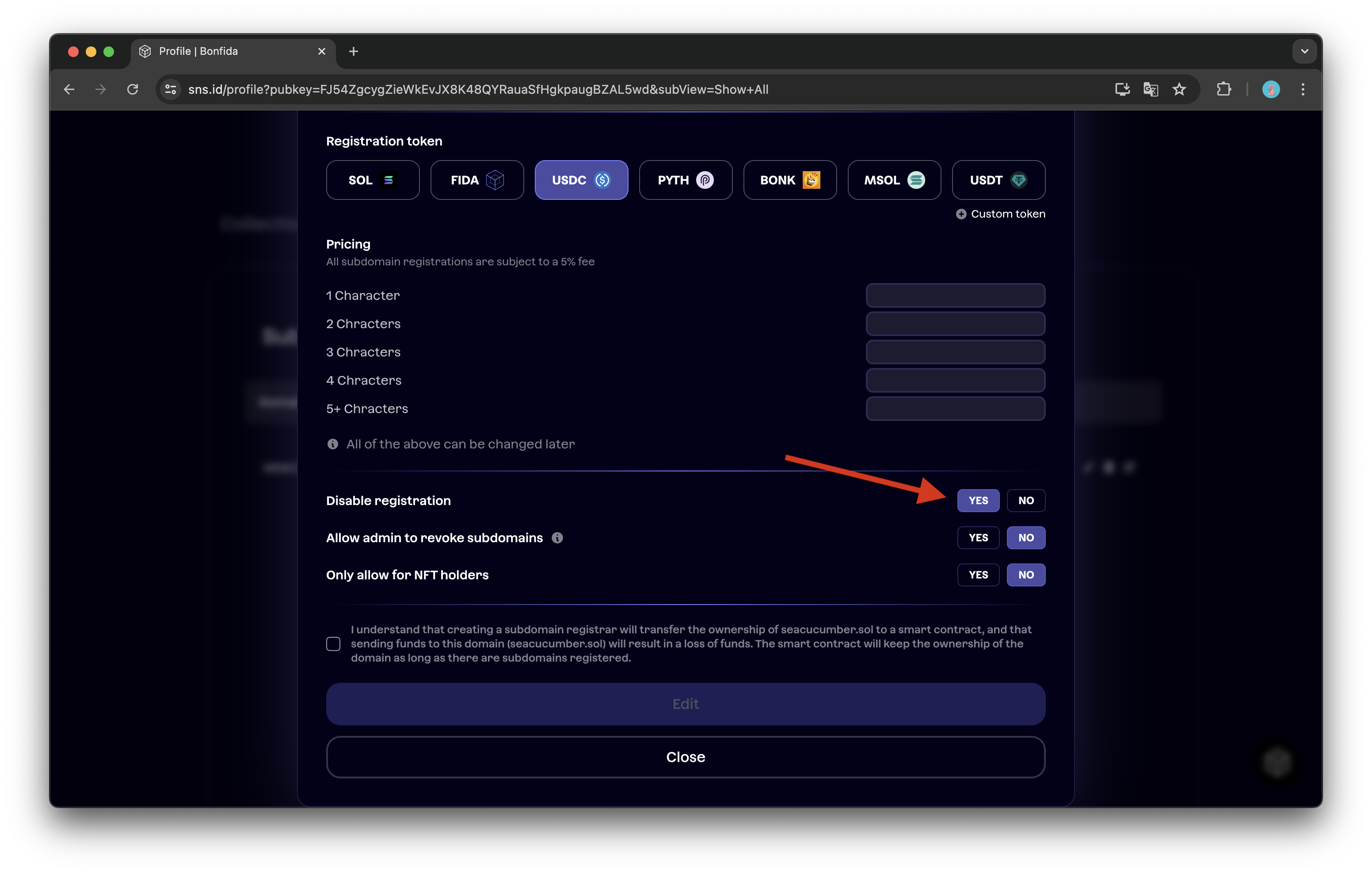Check the ownership transfer acknowledgement checkbox
Screen dimensions: 1372x873
point(333,644)
